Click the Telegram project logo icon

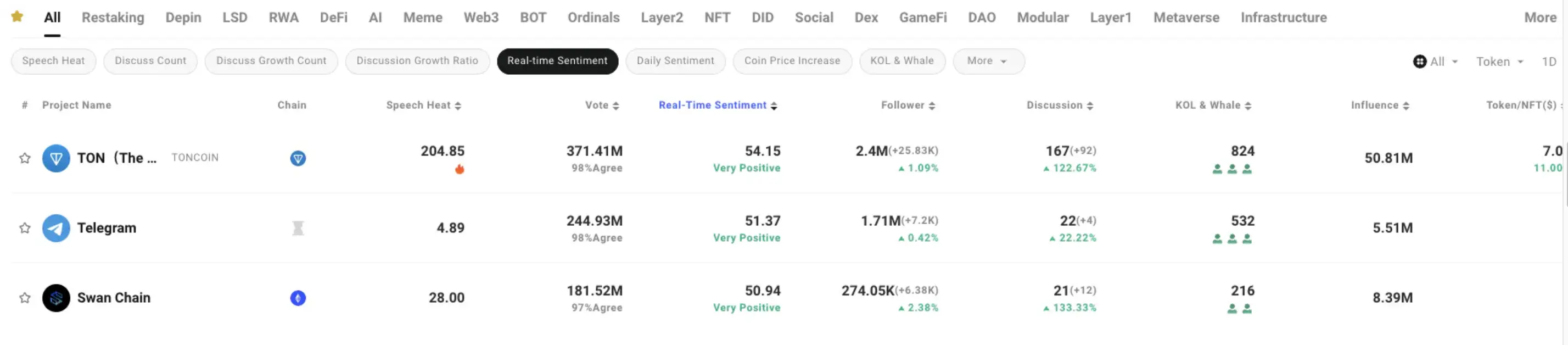56,228
